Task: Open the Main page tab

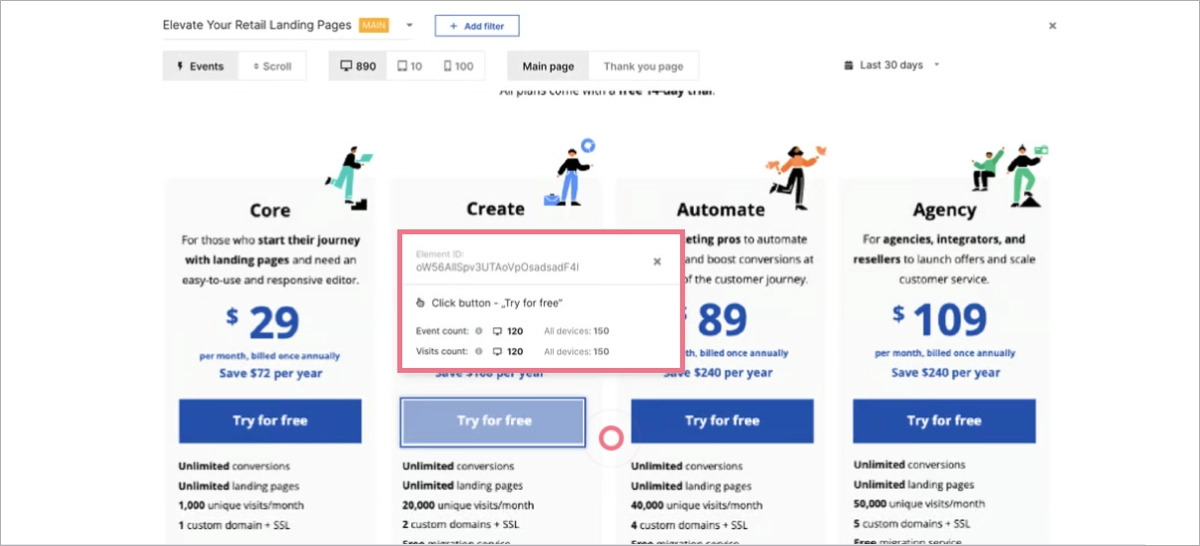Action: (x=548, y=66)
